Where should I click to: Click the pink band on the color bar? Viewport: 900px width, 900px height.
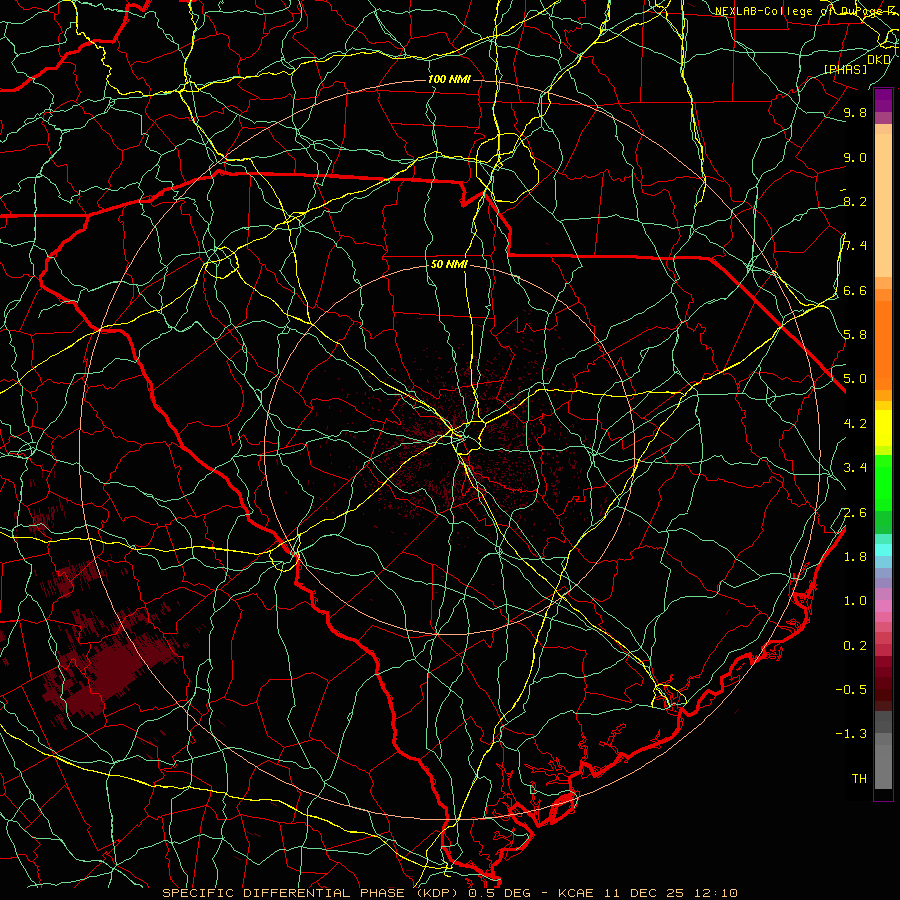click(883, 606)
